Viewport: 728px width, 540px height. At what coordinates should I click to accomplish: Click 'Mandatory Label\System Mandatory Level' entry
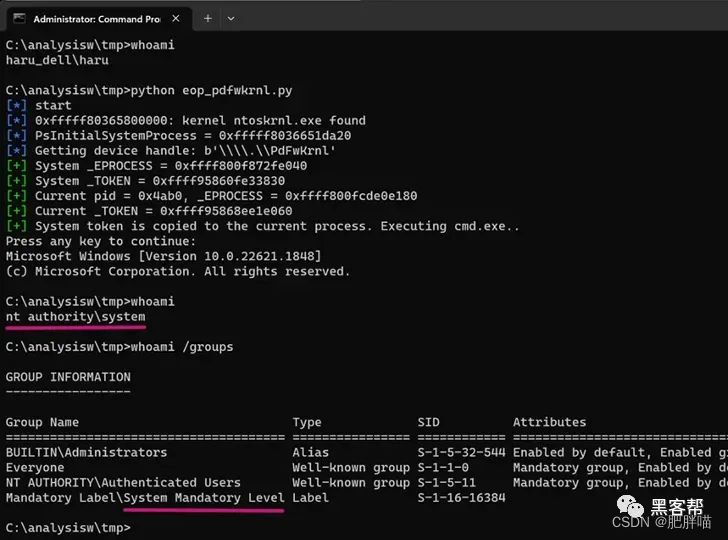click(x=145, y=498)
